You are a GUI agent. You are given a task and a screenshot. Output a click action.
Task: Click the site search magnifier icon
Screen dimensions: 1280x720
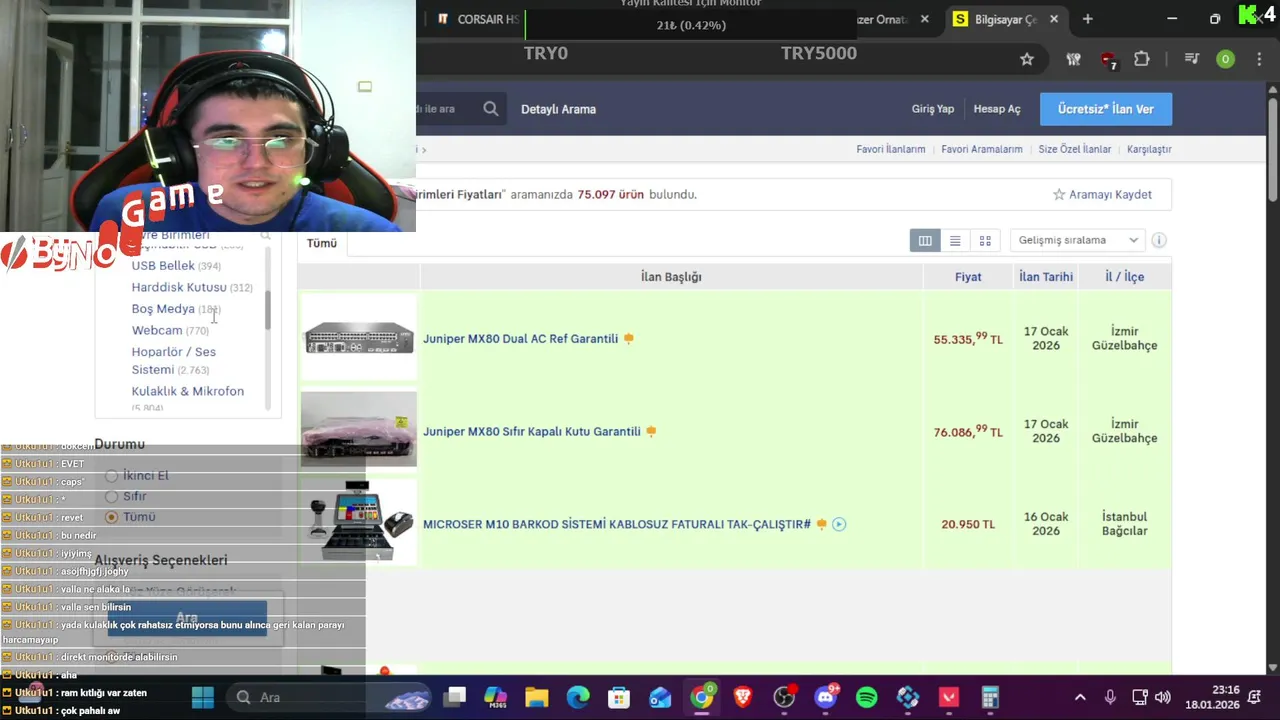491,109
